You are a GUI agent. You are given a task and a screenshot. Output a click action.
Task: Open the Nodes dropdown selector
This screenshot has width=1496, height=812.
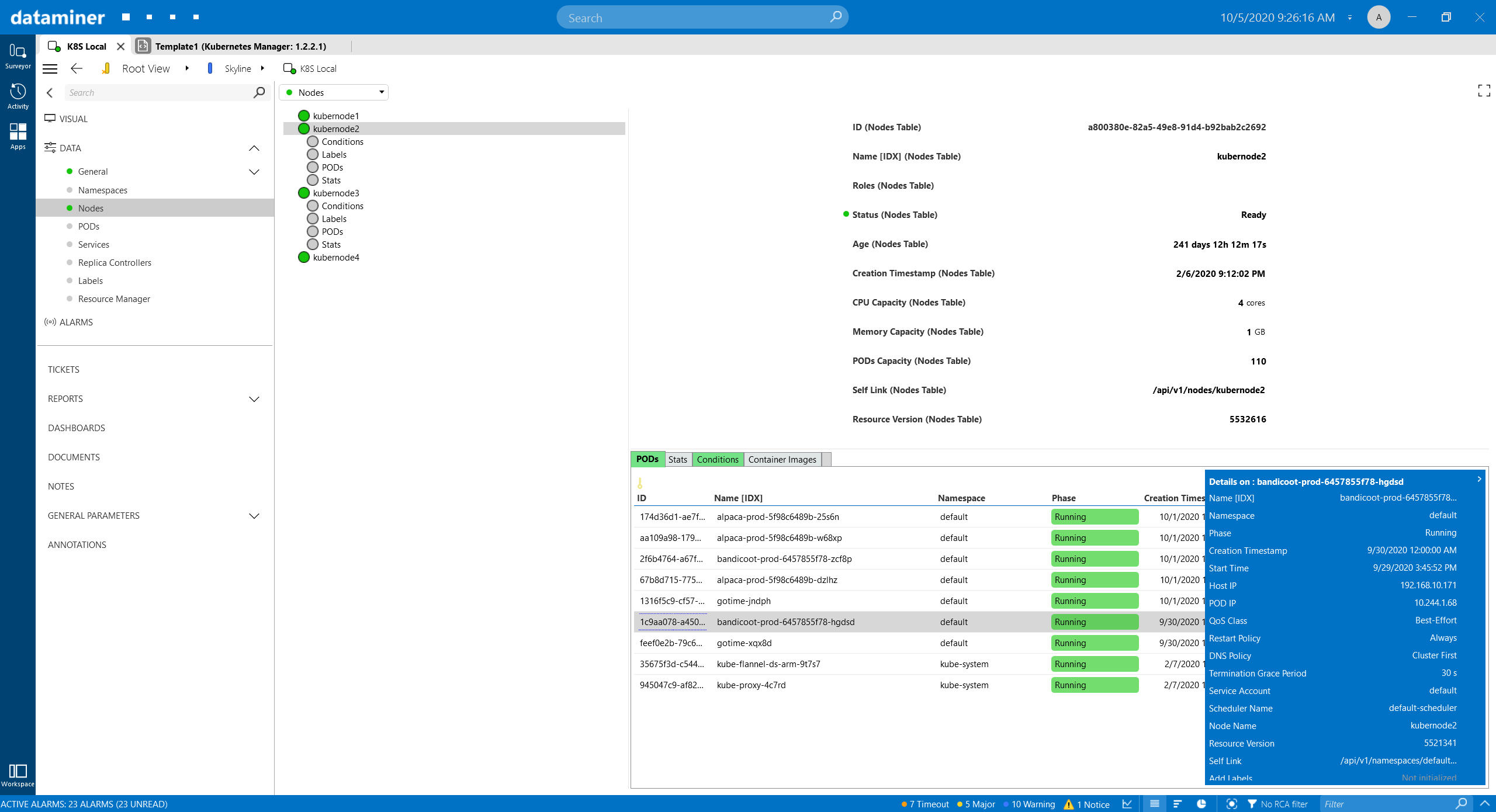click(x=334, y=92)
